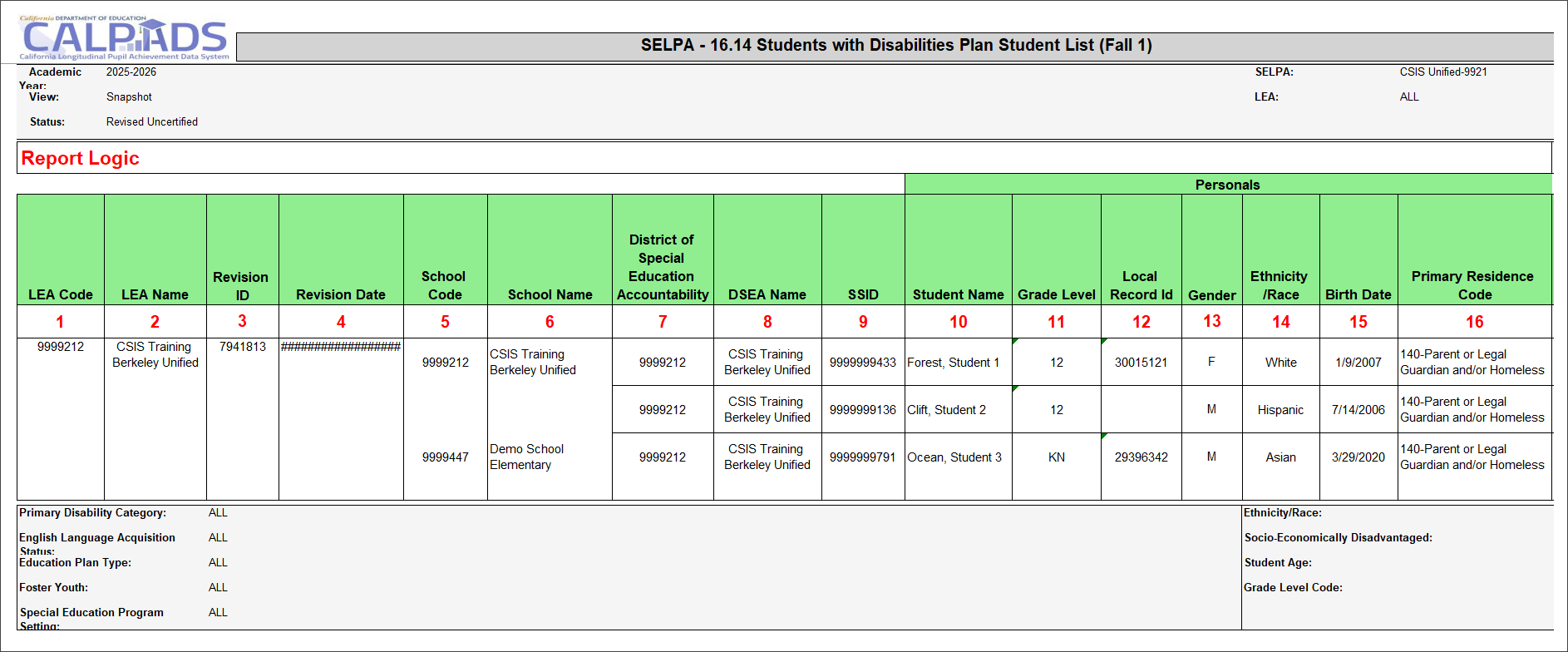Select the Ocean, Student 3 cell

tap(954, 457)
